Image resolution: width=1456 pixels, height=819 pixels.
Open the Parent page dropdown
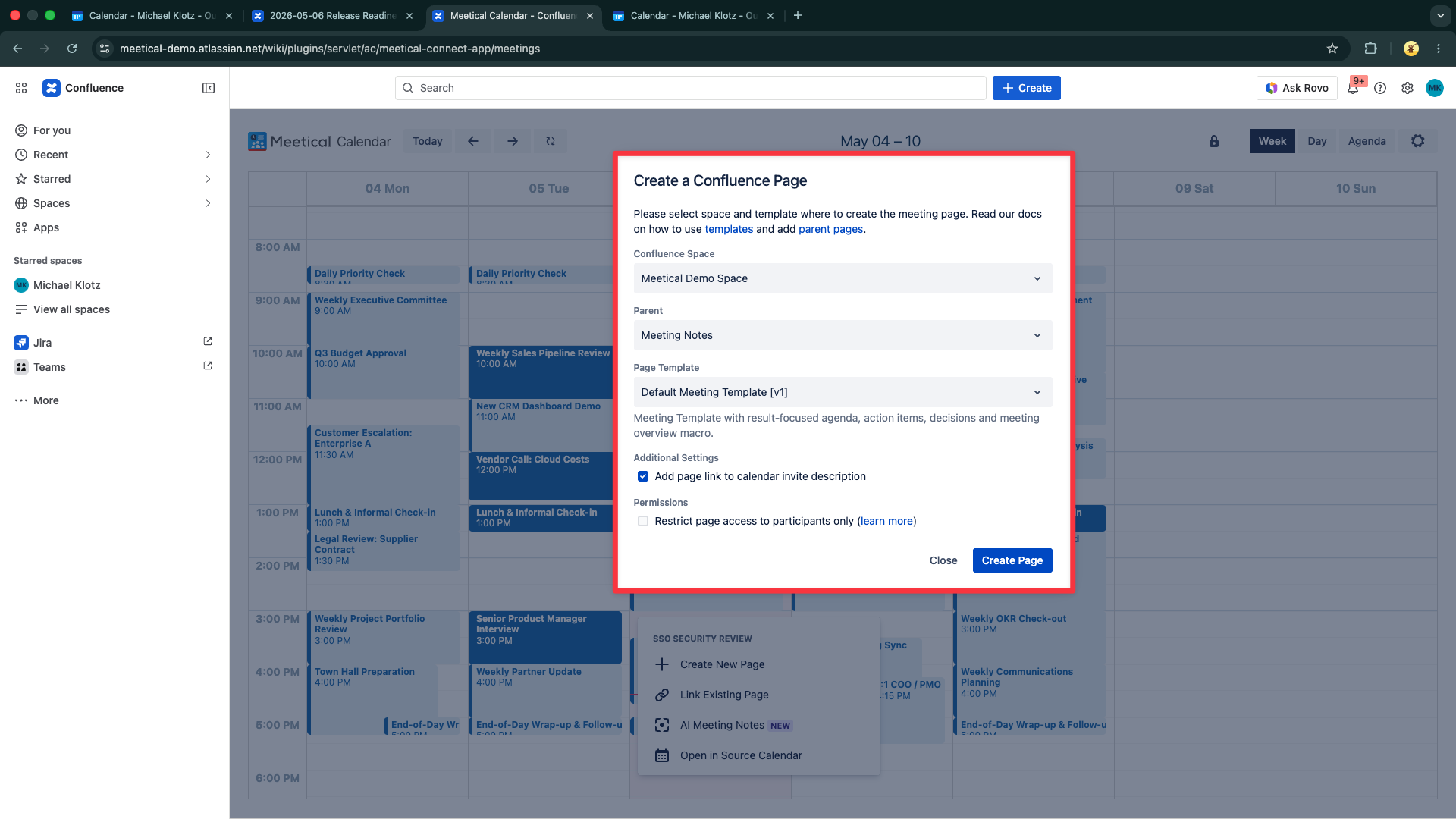843,335
